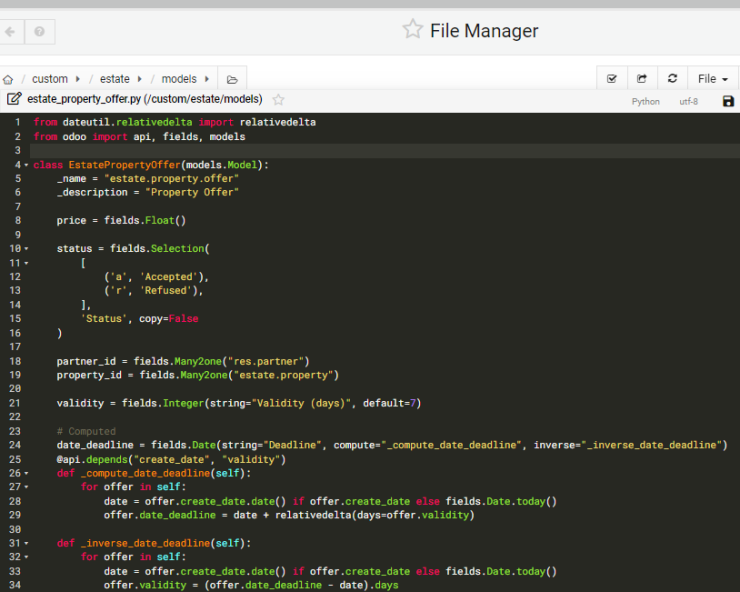Click the EstatePropertyOffer class name

pos(125,165)
